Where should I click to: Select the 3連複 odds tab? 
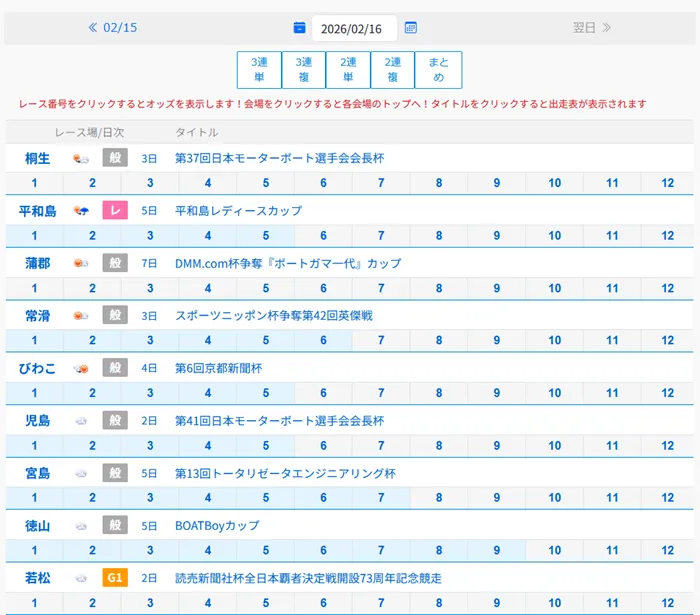point(304,70)
